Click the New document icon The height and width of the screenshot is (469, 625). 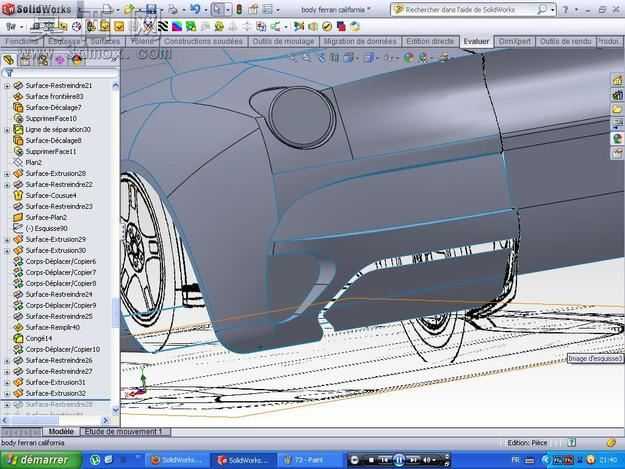[x=107, y=9]
